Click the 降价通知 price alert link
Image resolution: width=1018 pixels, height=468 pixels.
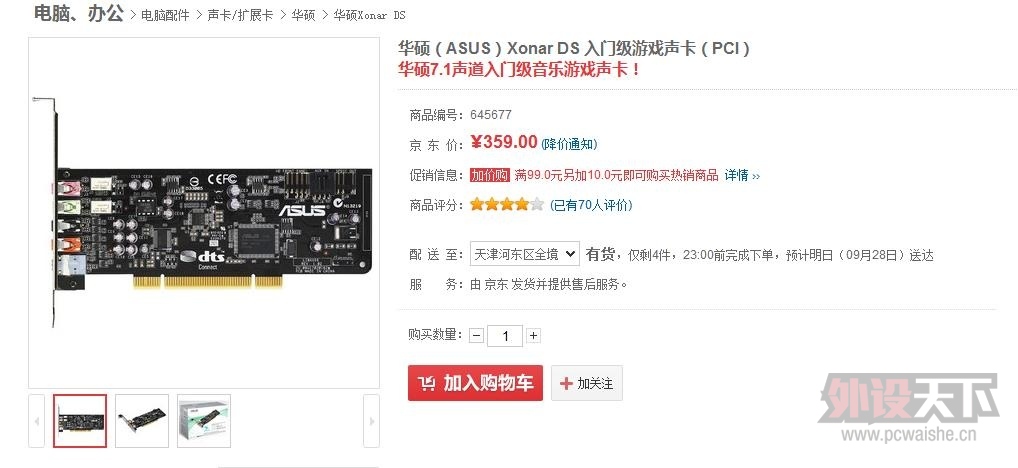(x=569, y=143)
